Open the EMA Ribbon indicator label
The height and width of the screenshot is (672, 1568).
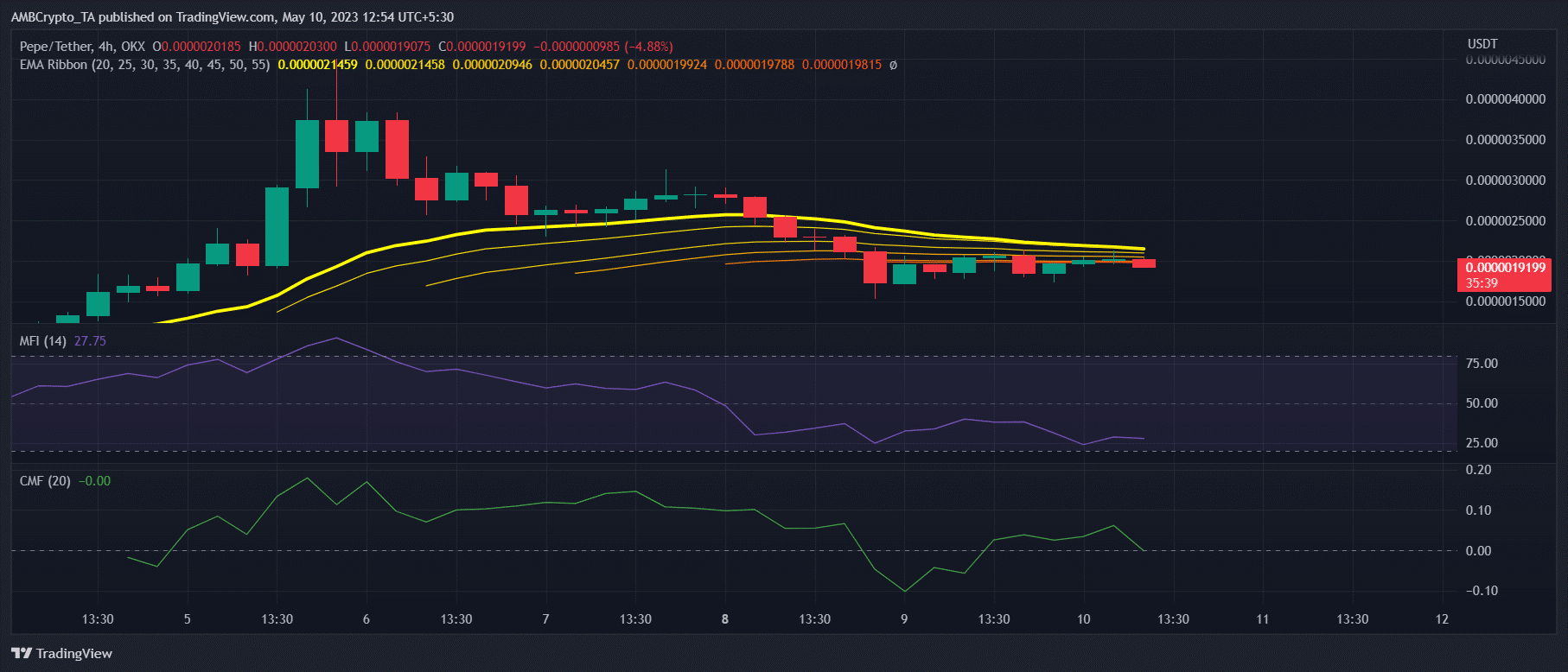[144, 65]
